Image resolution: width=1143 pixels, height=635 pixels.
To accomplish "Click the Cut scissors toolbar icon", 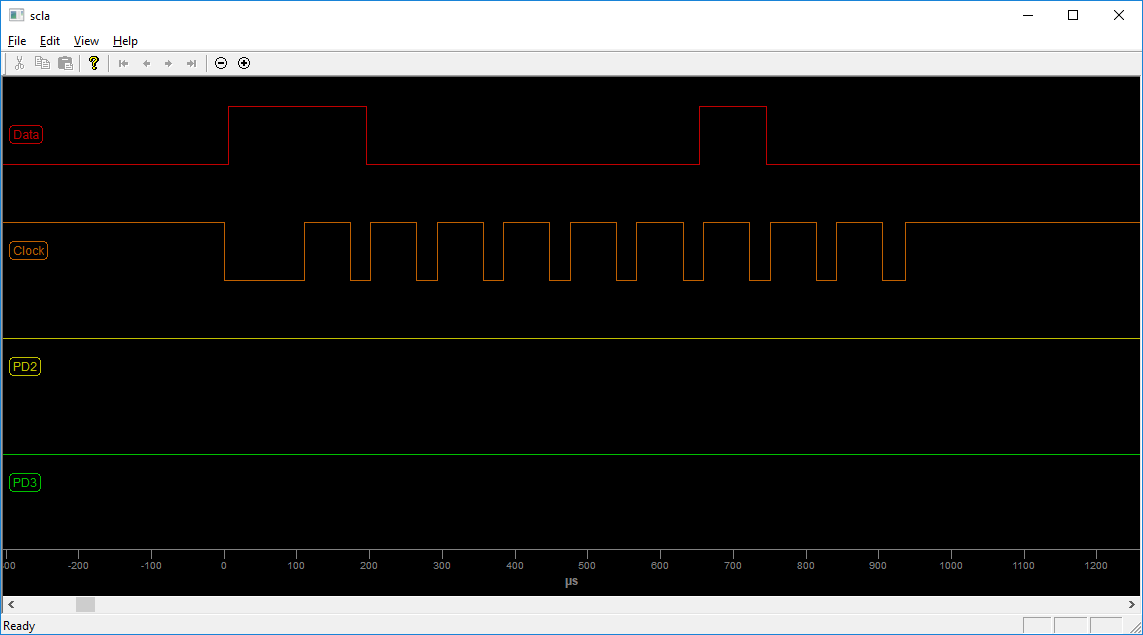I will point(19,63).
